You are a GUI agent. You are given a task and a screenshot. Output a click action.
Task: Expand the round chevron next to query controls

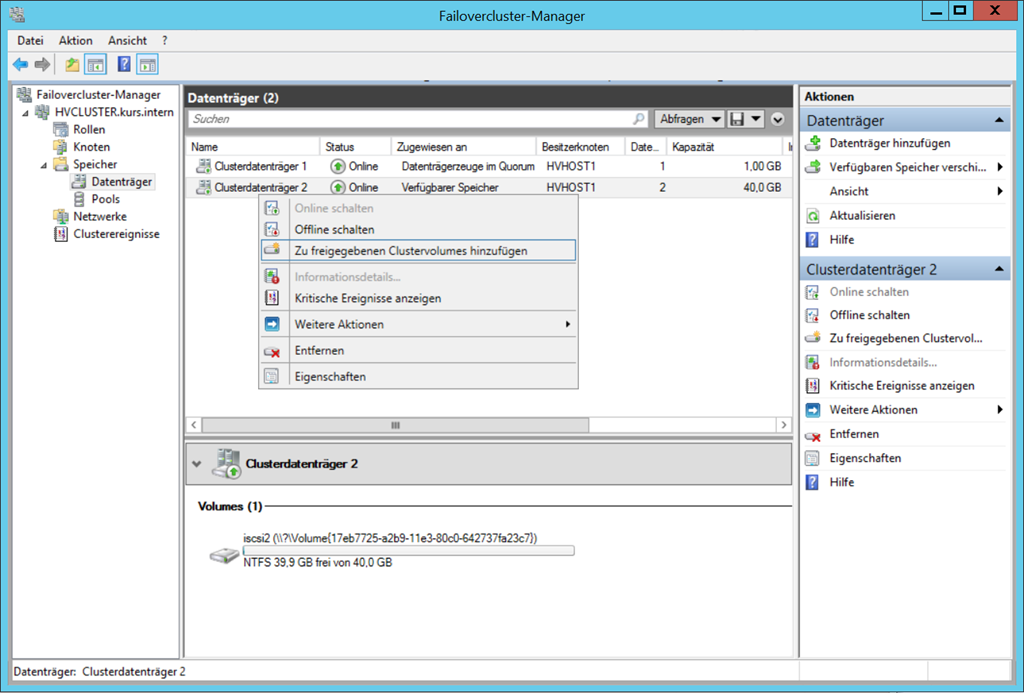pos(777,119)
